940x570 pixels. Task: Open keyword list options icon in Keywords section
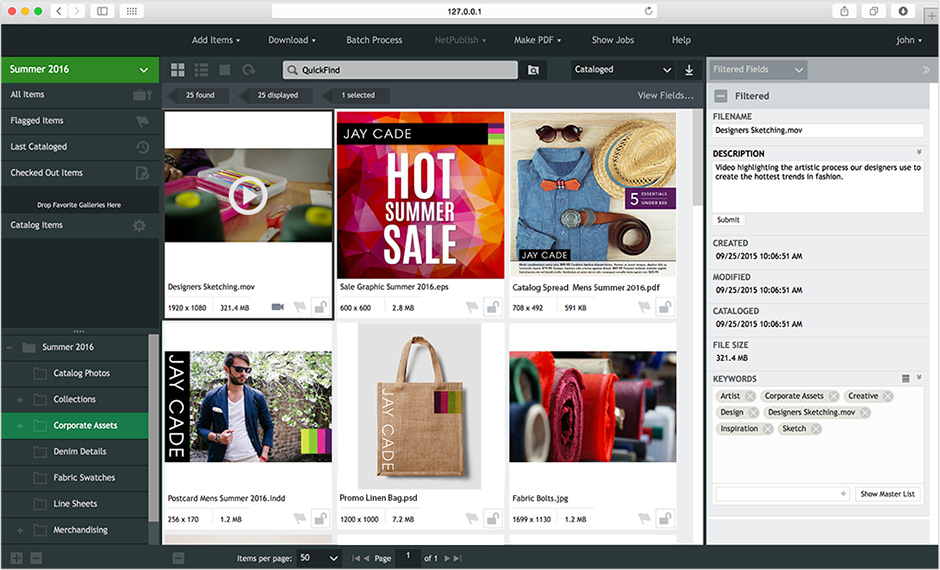(905, 378)
